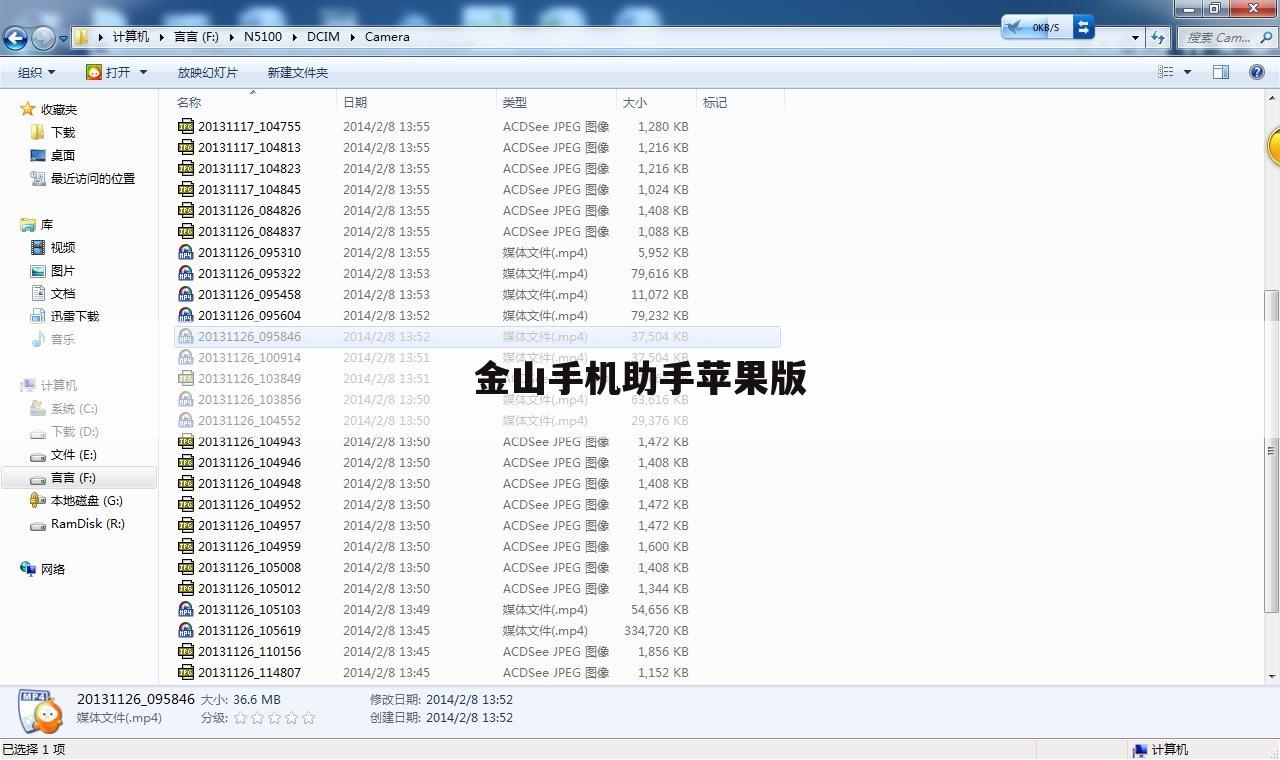Viewport: 1280px width, 760px height.
Task: Open the address bar history dropdown
Action: pos(1135,37)
